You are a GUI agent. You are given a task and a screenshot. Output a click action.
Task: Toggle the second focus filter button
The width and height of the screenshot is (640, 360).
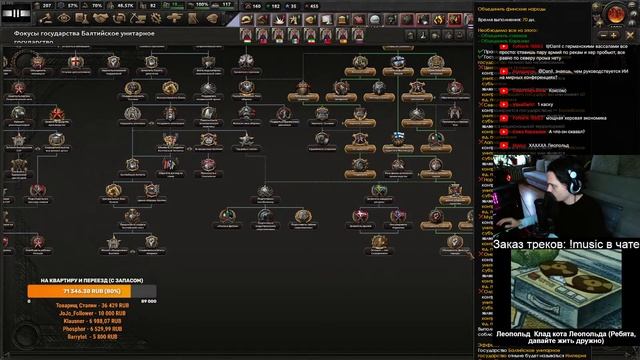tap(423, 36)
